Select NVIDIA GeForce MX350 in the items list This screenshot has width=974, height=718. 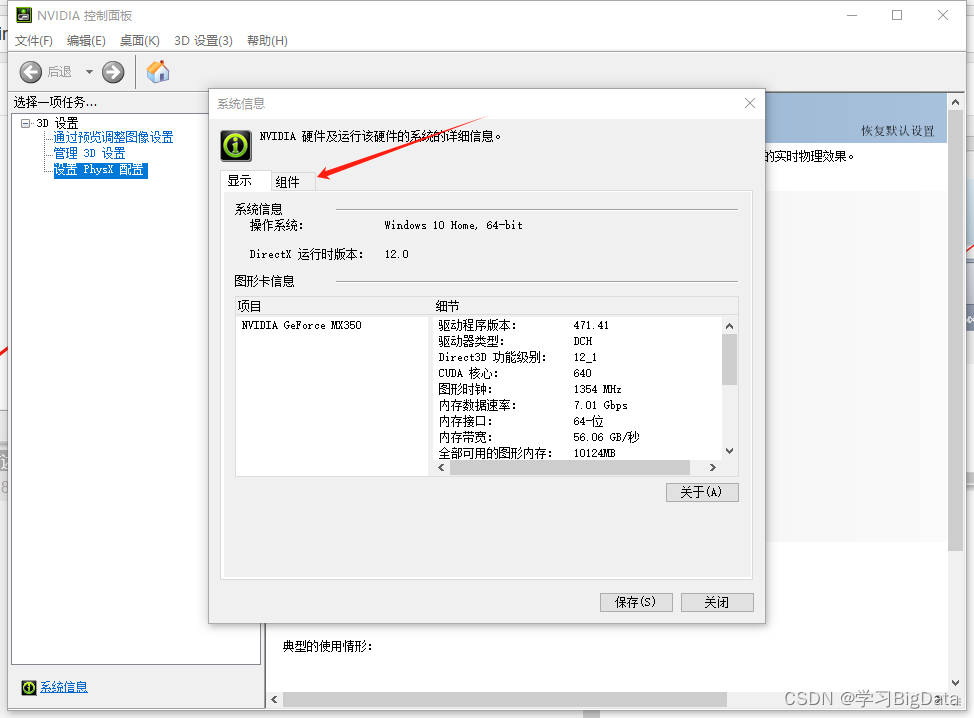301,325
